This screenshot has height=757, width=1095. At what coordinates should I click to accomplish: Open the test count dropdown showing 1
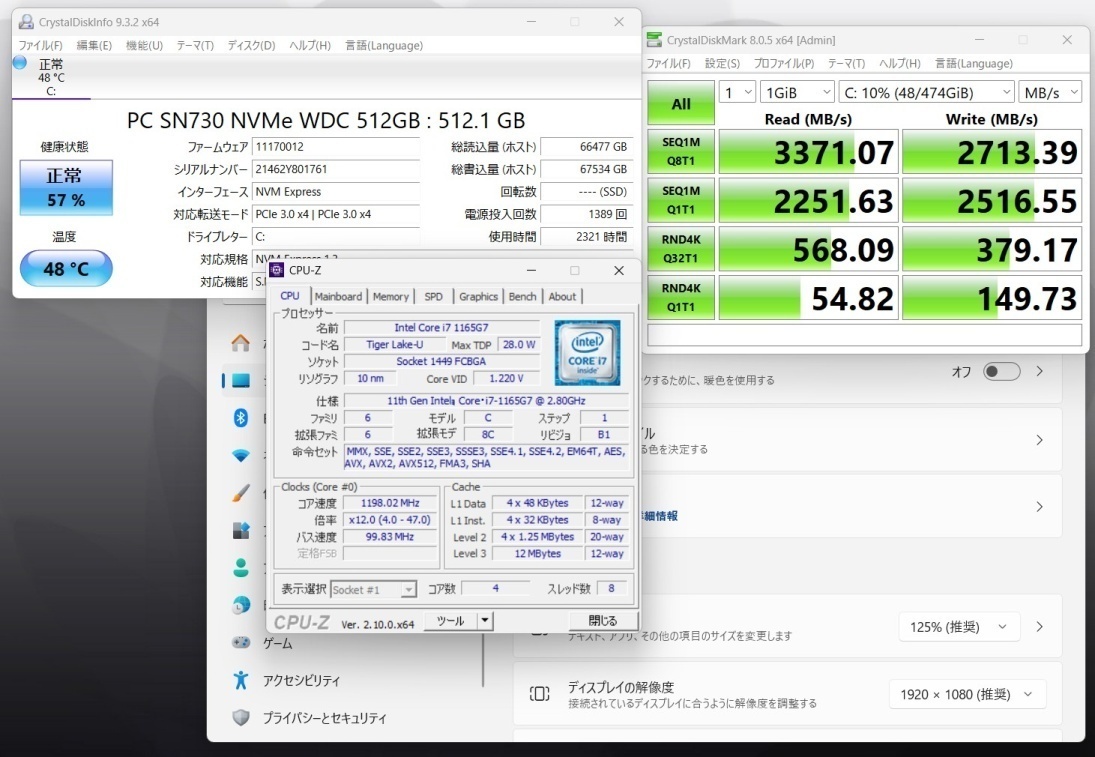click(737, 92)
